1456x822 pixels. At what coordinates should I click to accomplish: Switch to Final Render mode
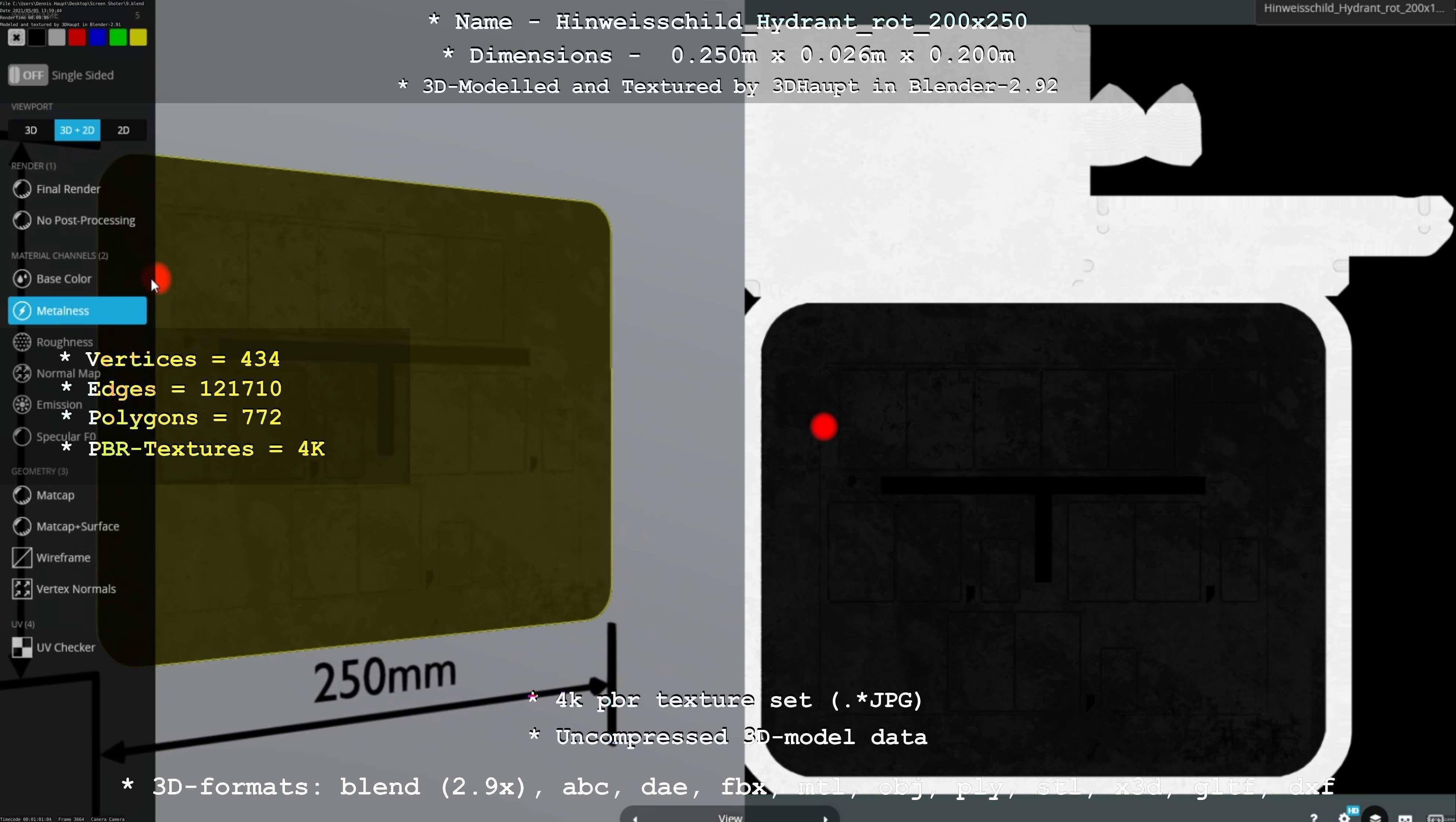(x=68, y=189)
